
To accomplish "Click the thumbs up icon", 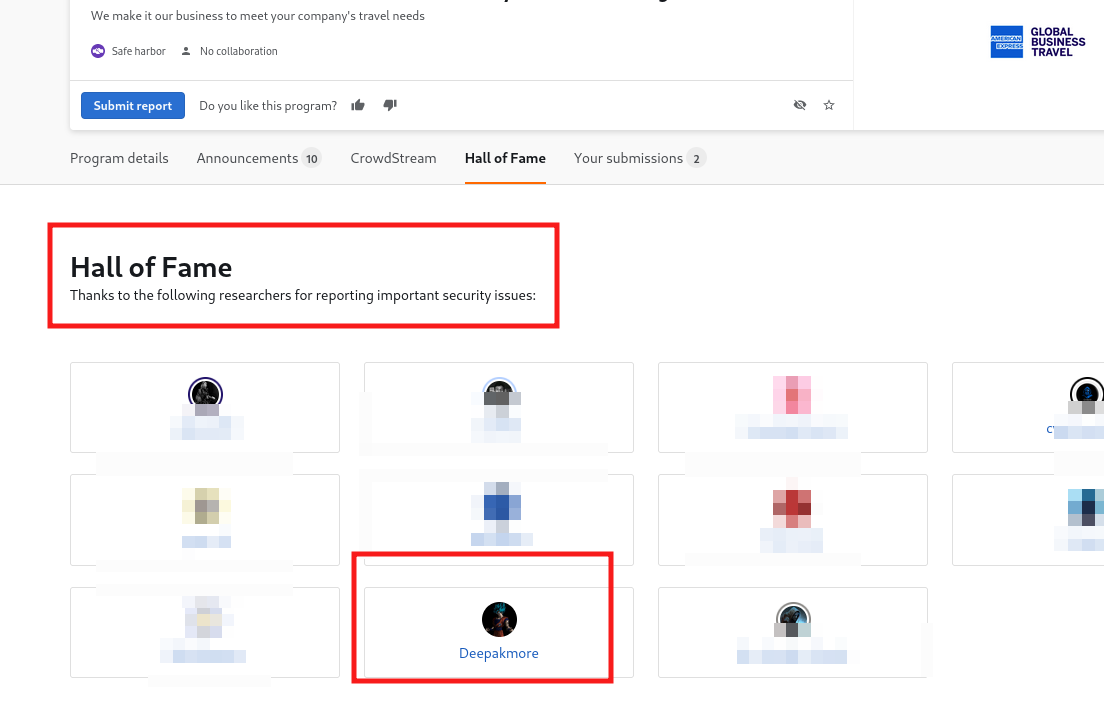I will coord(358,105).
